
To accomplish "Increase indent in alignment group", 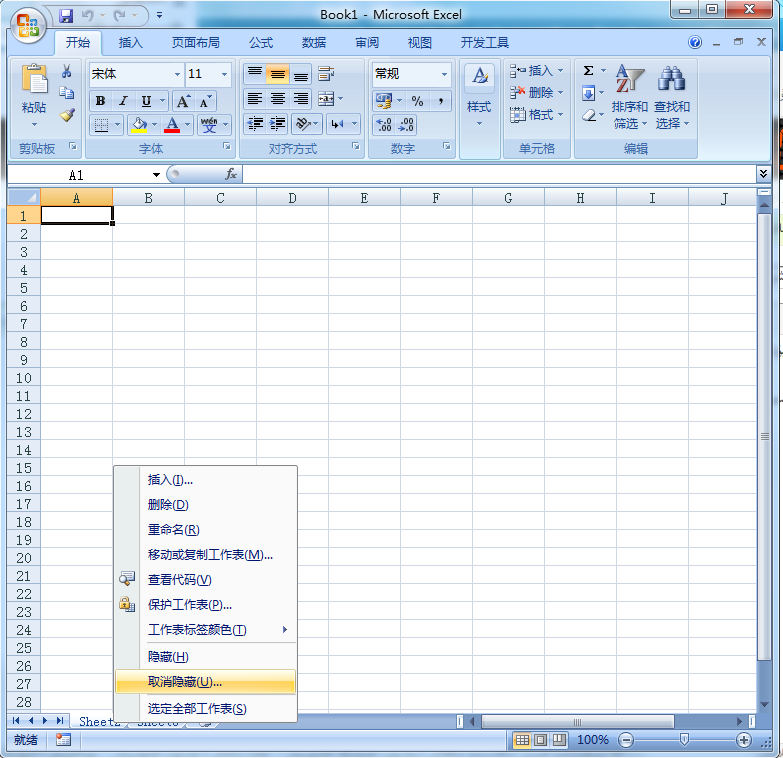I will (x=278, y=123).
